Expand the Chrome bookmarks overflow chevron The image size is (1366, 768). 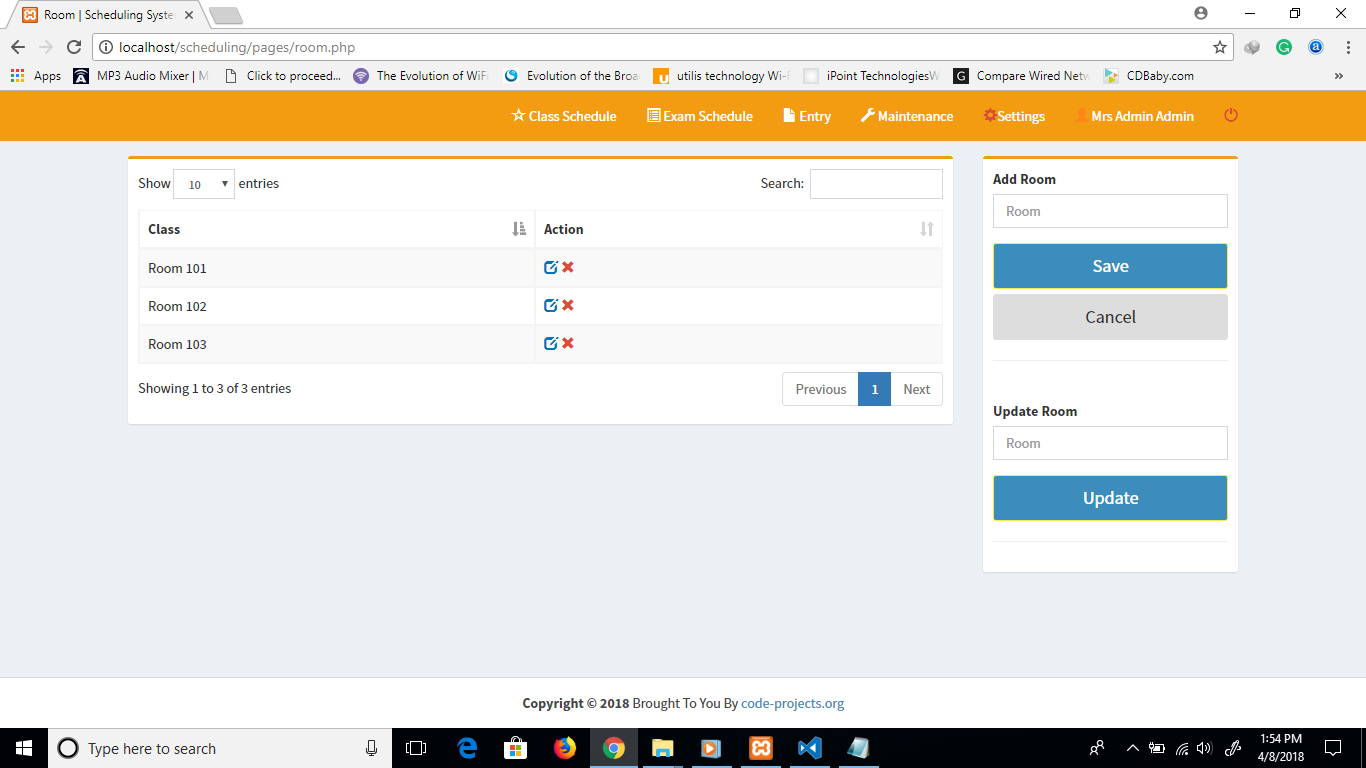1339,75
